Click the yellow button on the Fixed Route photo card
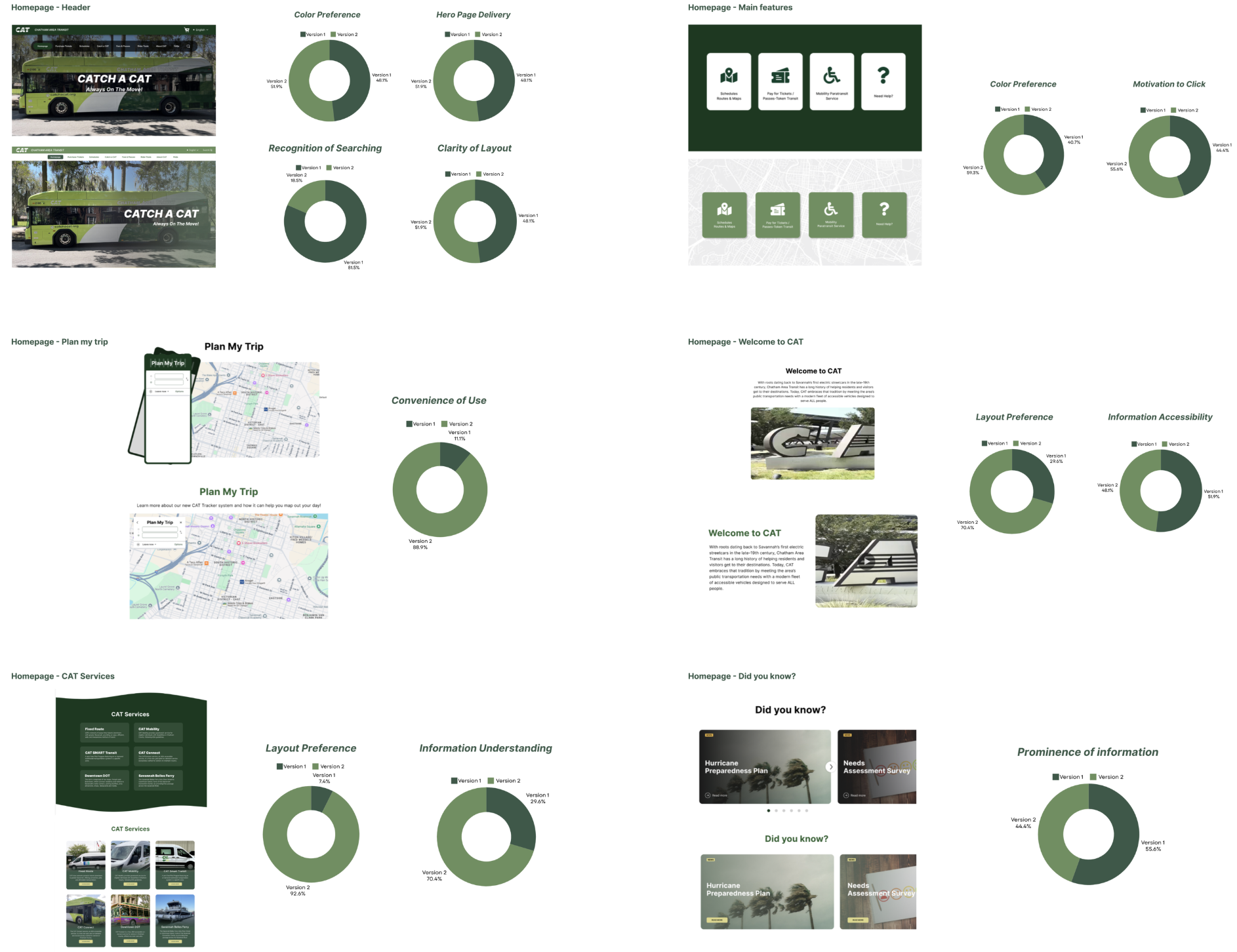The width and height of the screenshot is (1237, 952). point(86,884)
